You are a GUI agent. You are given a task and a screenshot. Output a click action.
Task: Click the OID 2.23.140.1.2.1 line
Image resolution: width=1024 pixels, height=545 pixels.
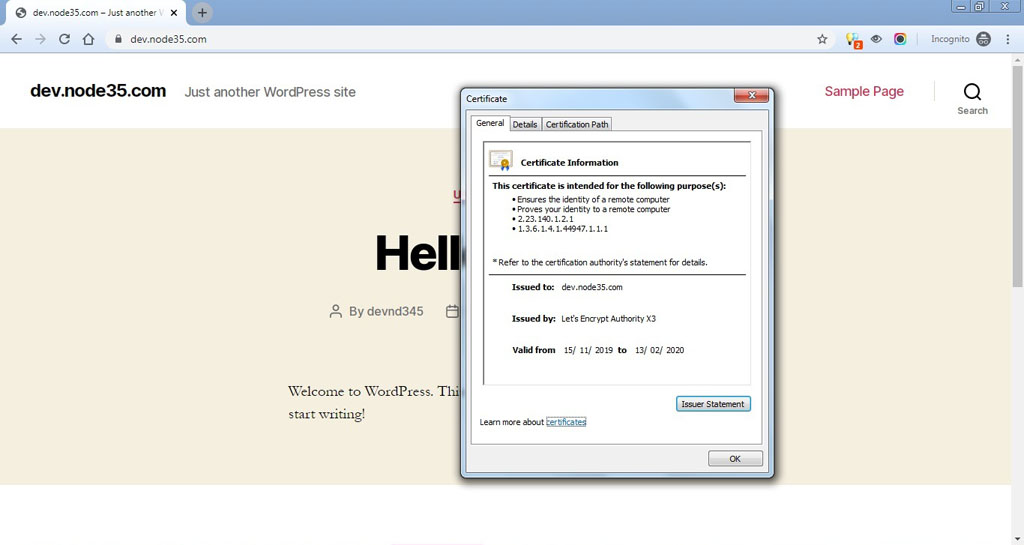point(545,219)
